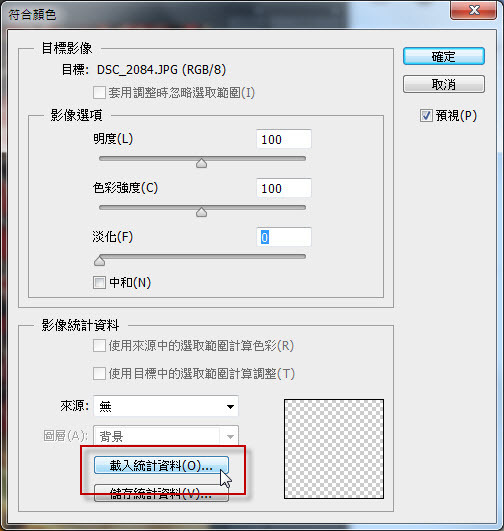Click the 淡化(F) slider handle

pos(99,261)
